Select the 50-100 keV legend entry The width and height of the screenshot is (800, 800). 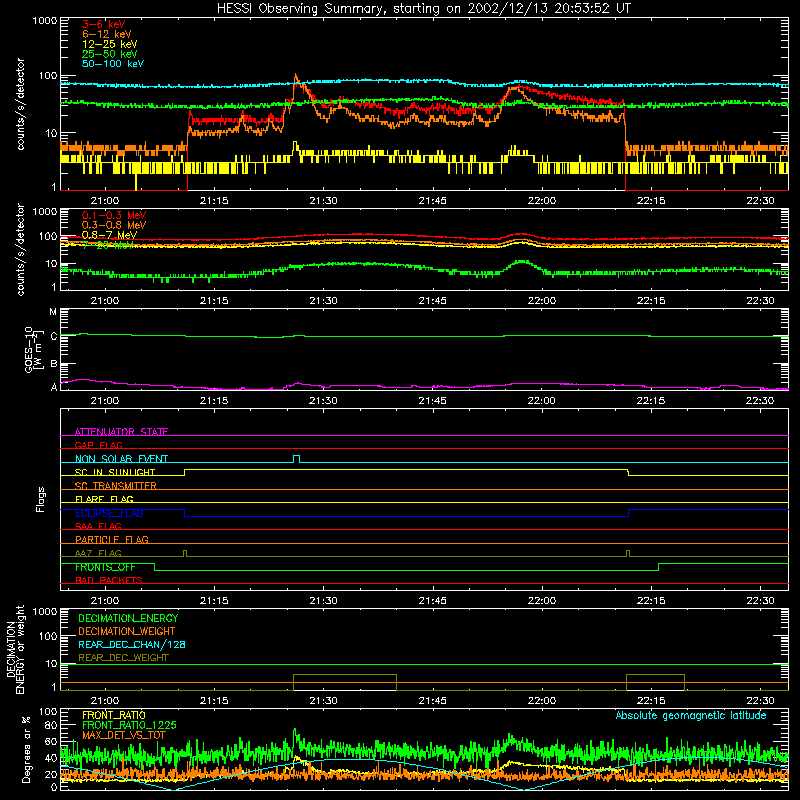click(113, 64)
